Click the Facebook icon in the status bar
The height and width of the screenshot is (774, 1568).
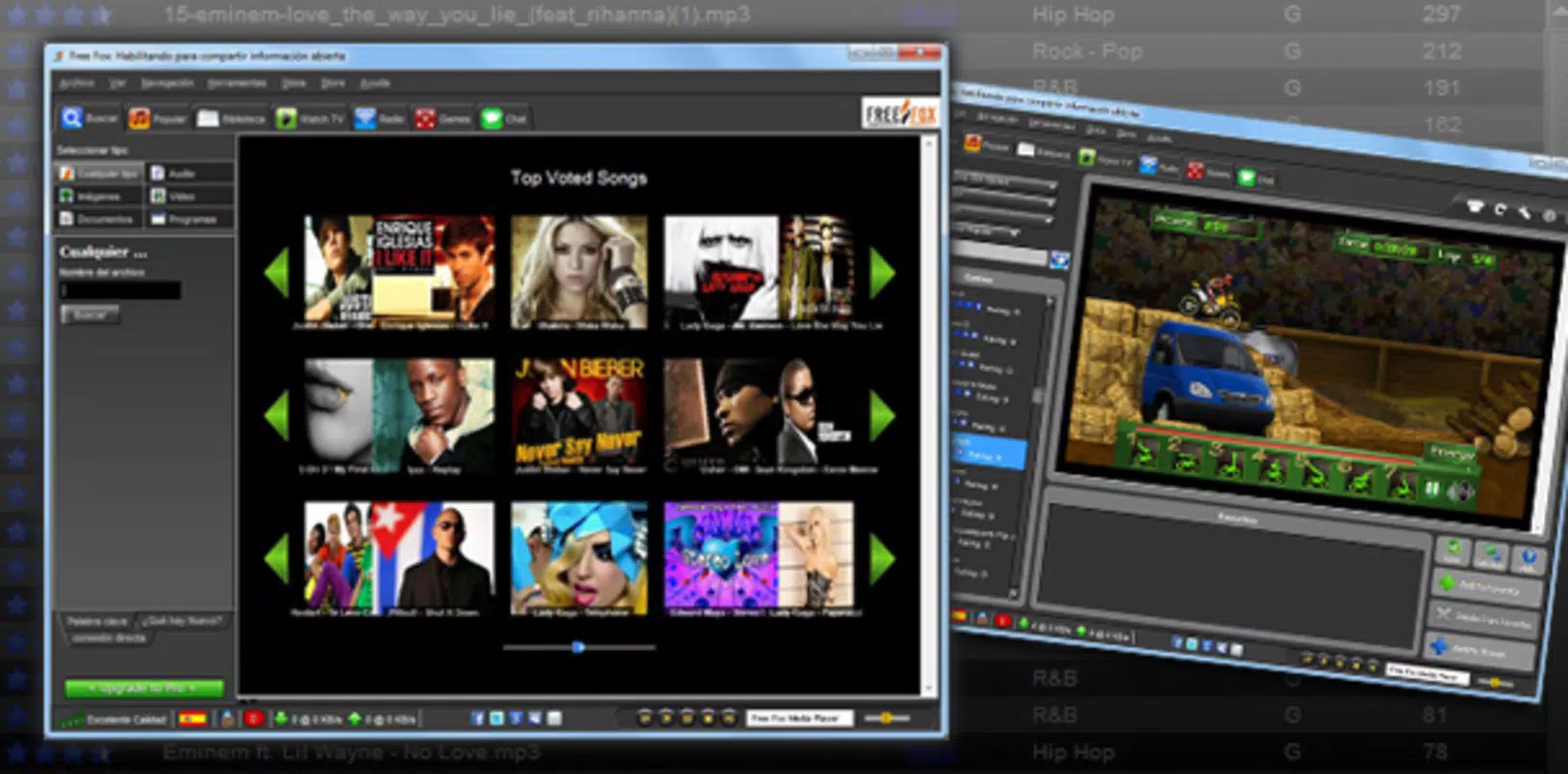click(477, 718)
